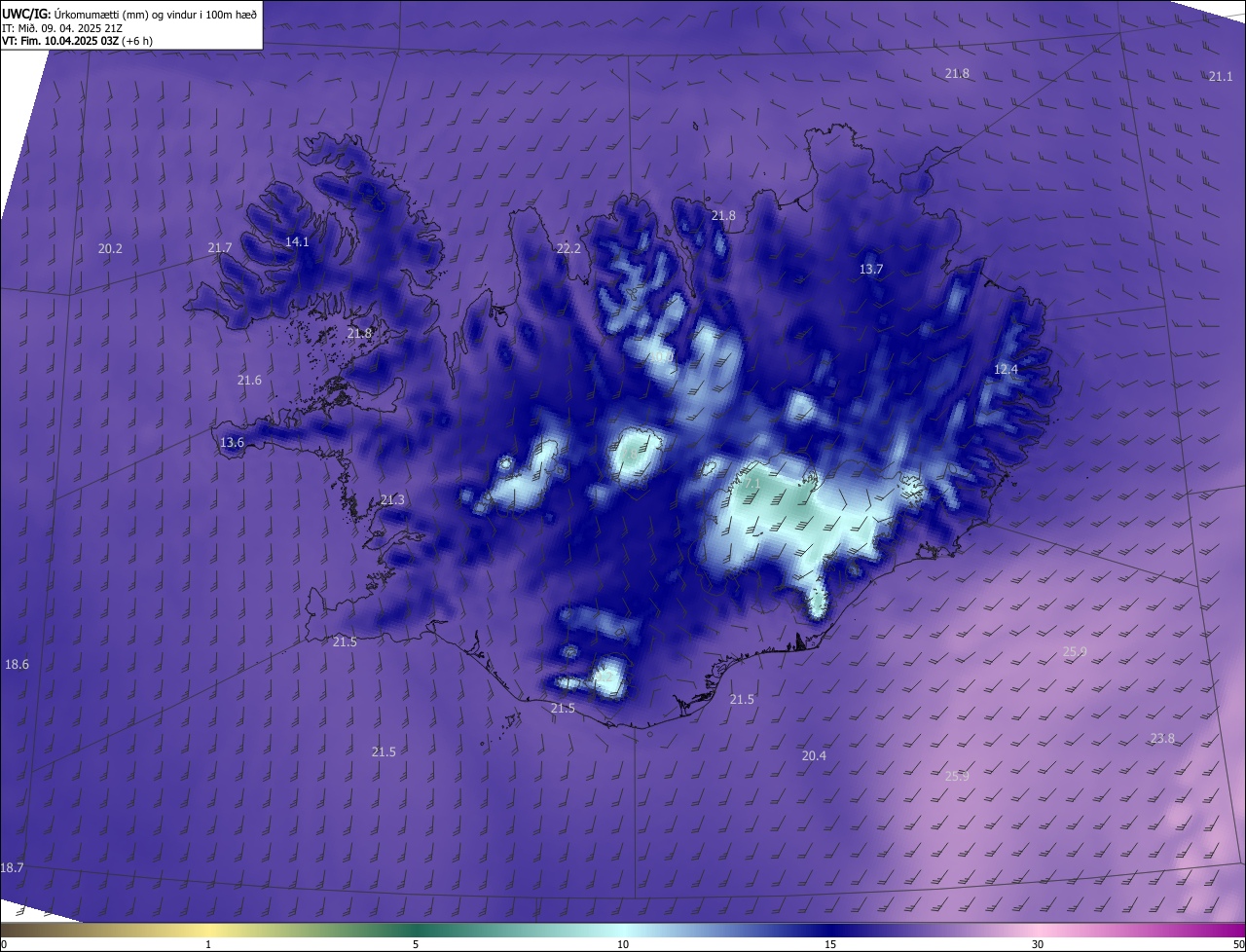Click the map value 13.7
The height and width of the screenshot is (952, 1246).
871,269
